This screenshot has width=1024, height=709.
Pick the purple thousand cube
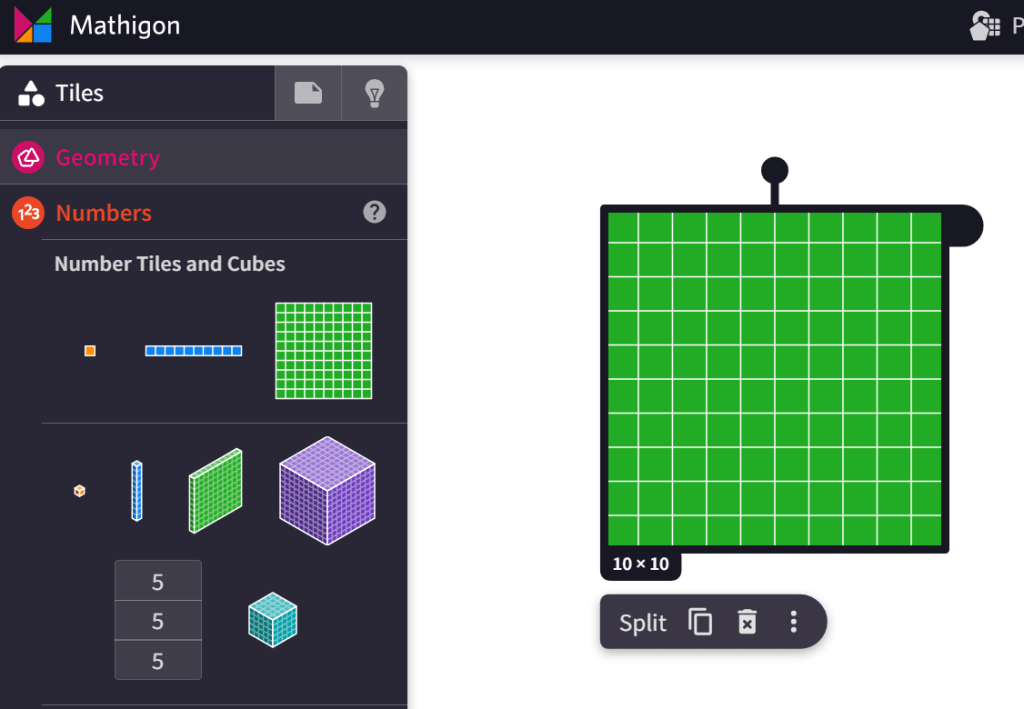coord(327,491)
